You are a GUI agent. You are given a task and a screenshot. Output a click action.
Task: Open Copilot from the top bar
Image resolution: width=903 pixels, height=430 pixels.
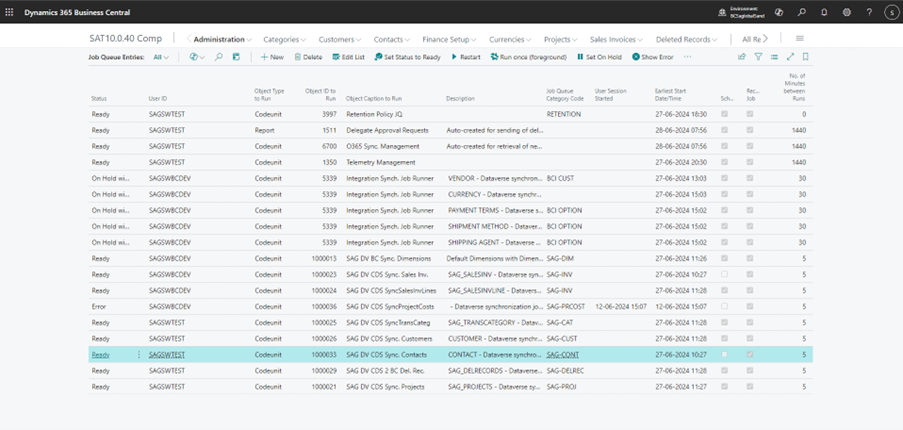click(779, 12)
